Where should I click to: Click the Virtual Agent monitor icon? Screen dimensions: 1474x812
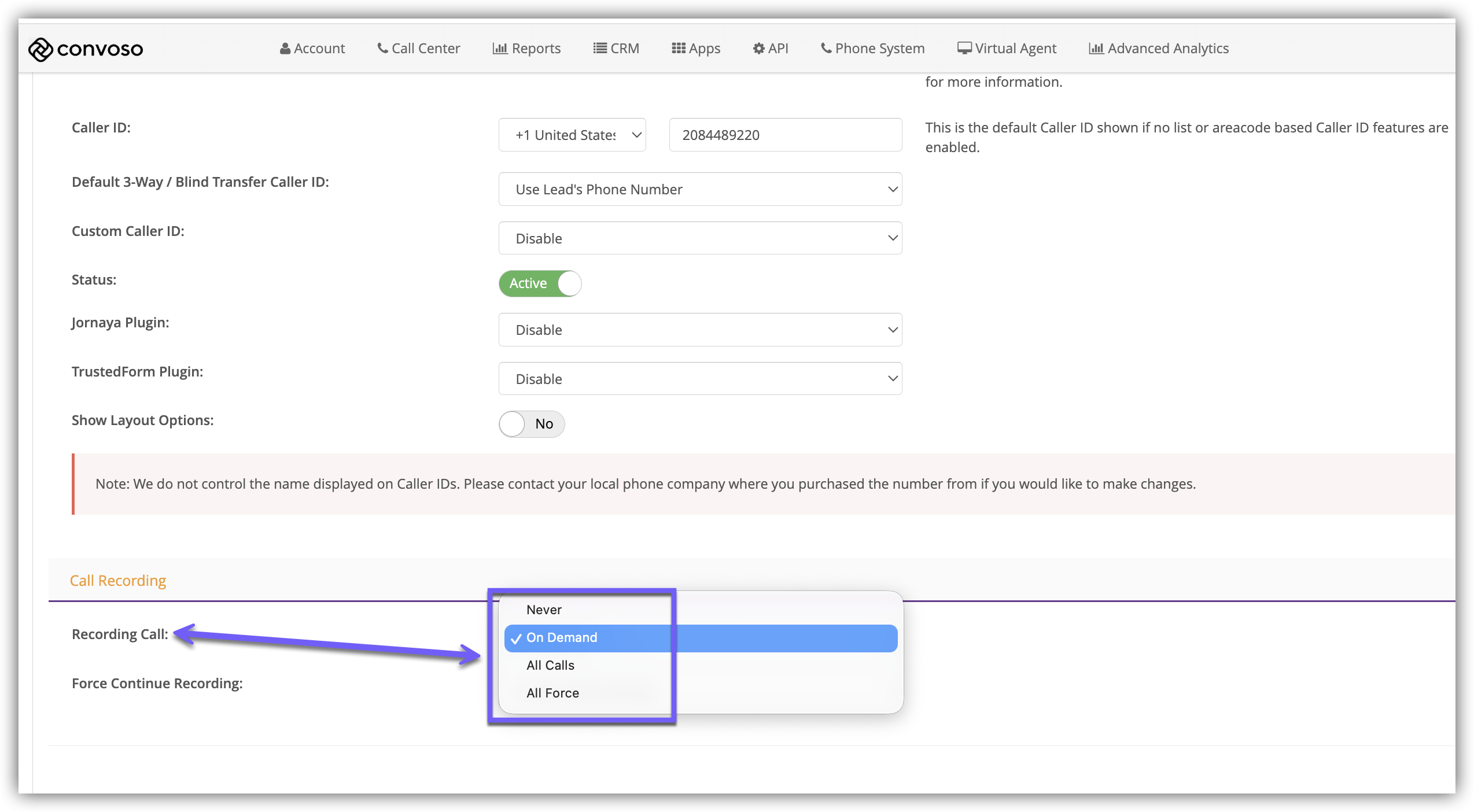[x=964, y=49]
